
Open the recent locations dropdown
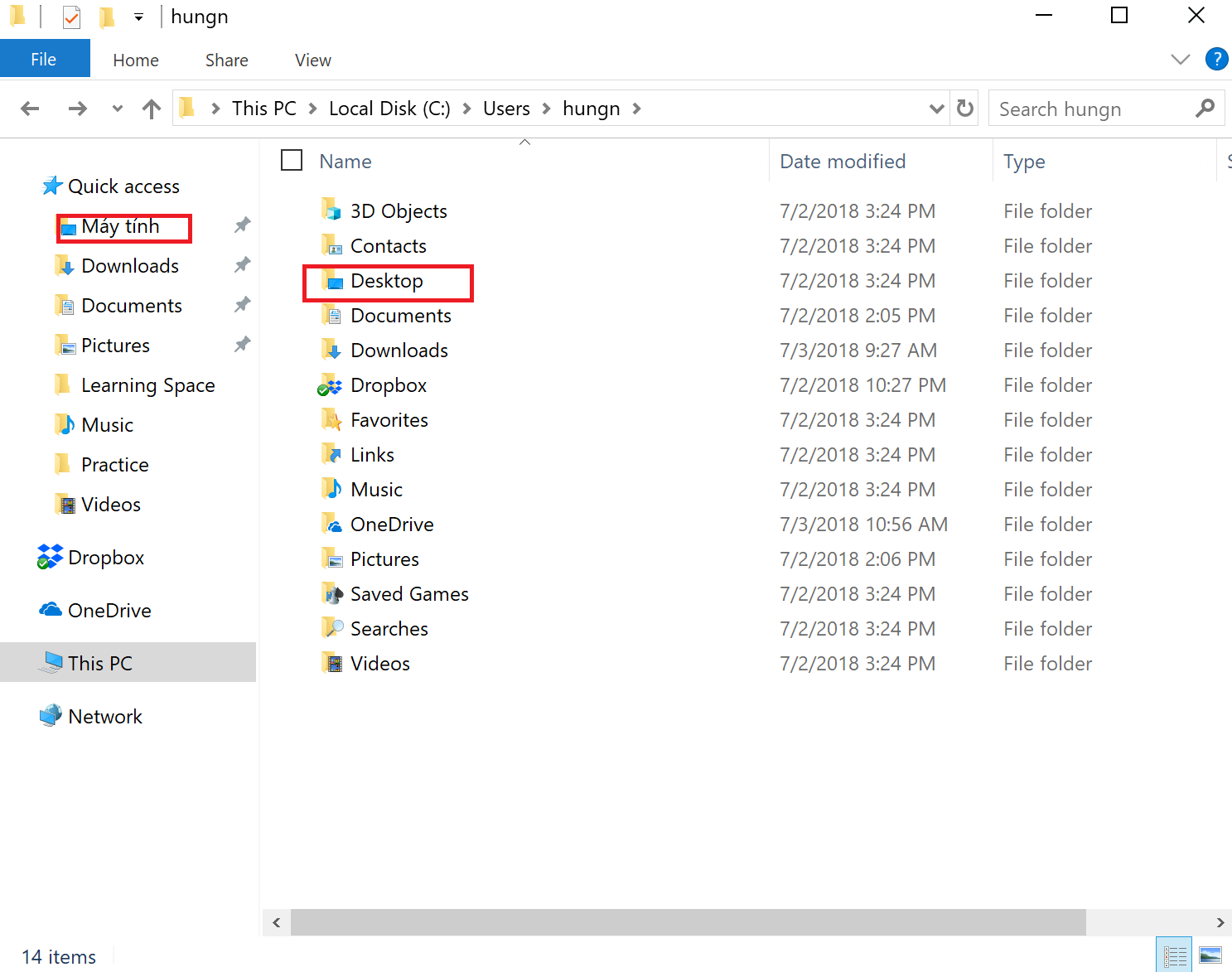(118, 109)
